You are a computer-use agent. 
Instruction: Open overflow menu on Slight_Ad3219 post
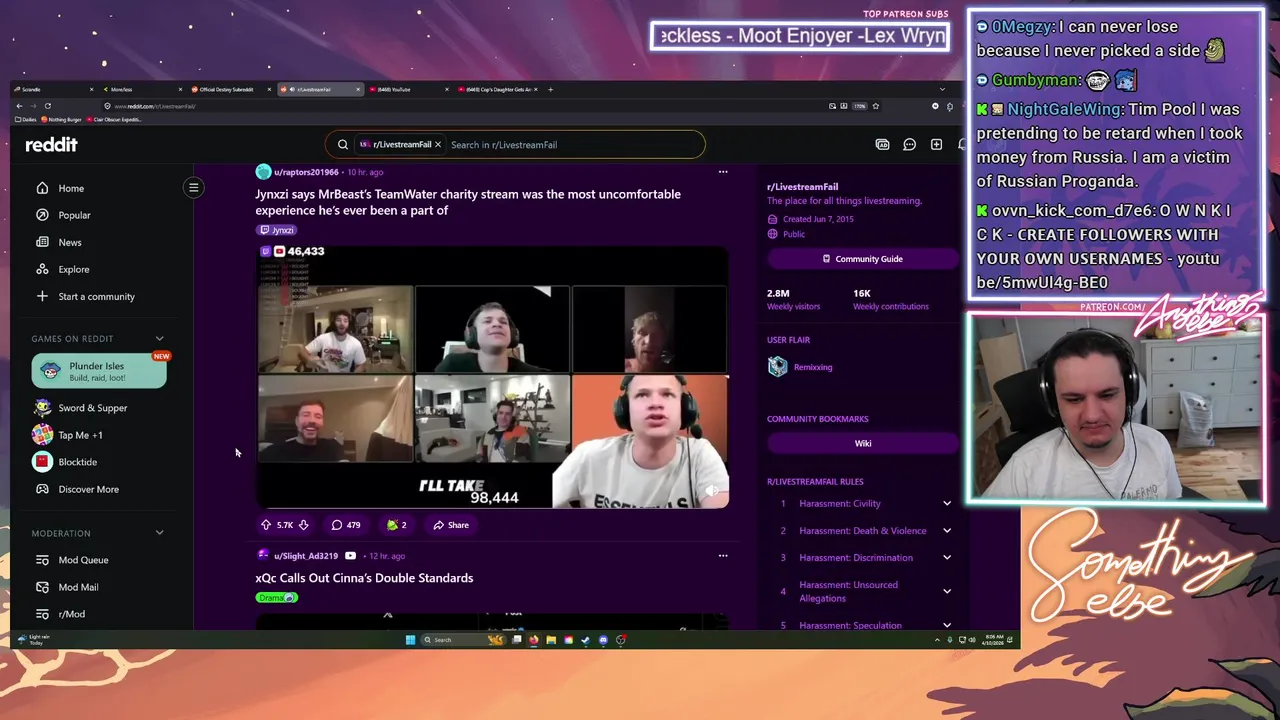723,556
